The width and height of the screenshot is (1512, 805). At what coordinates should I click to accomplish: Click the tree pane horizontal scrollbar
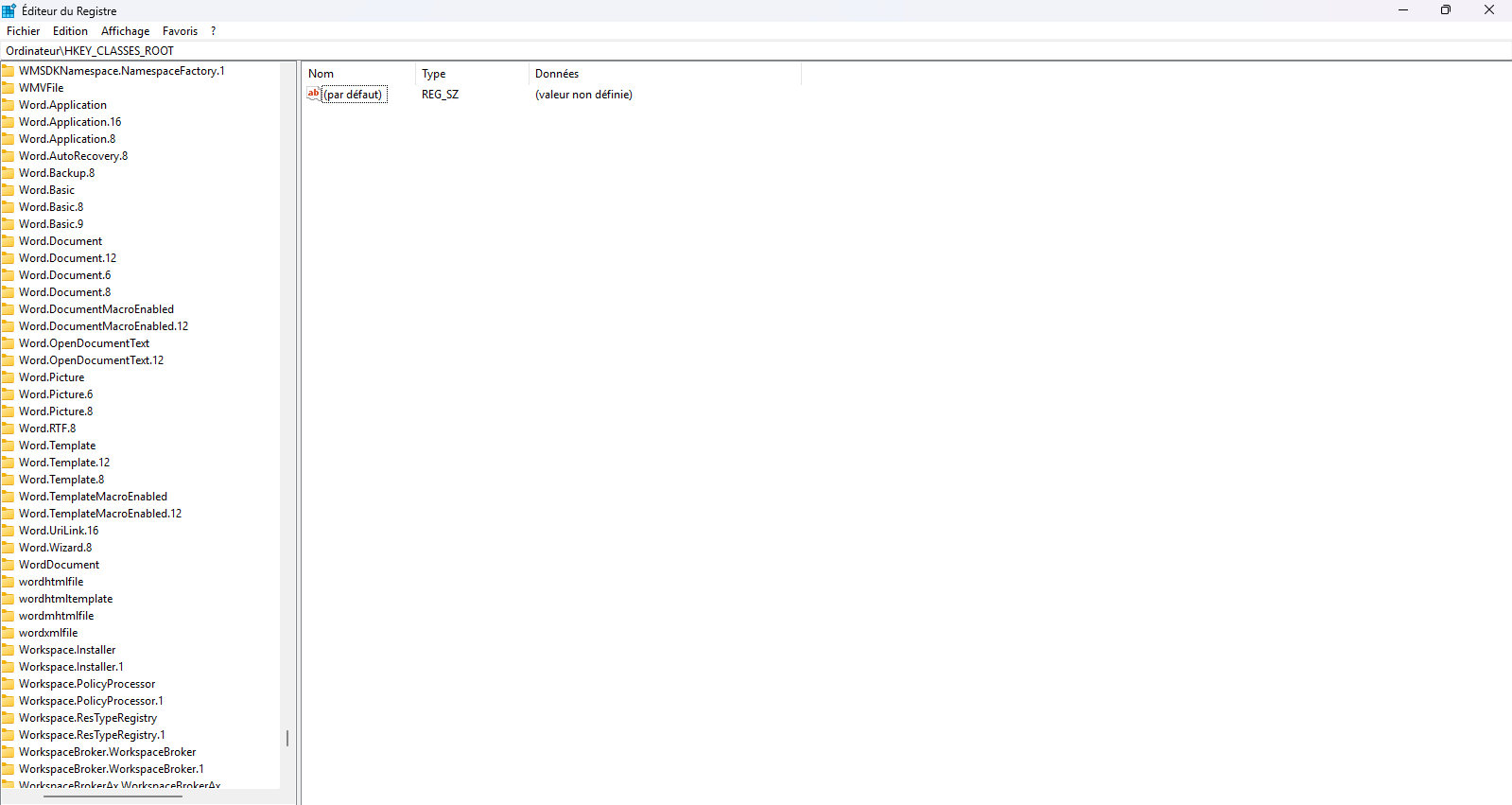pos(113,796)
